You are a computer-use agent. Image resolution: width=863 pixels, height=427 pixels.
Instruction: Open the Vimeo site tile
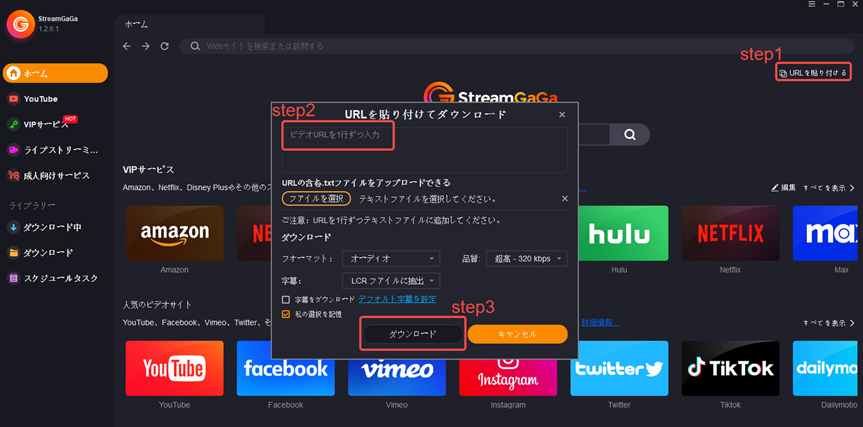coord(397,377)
